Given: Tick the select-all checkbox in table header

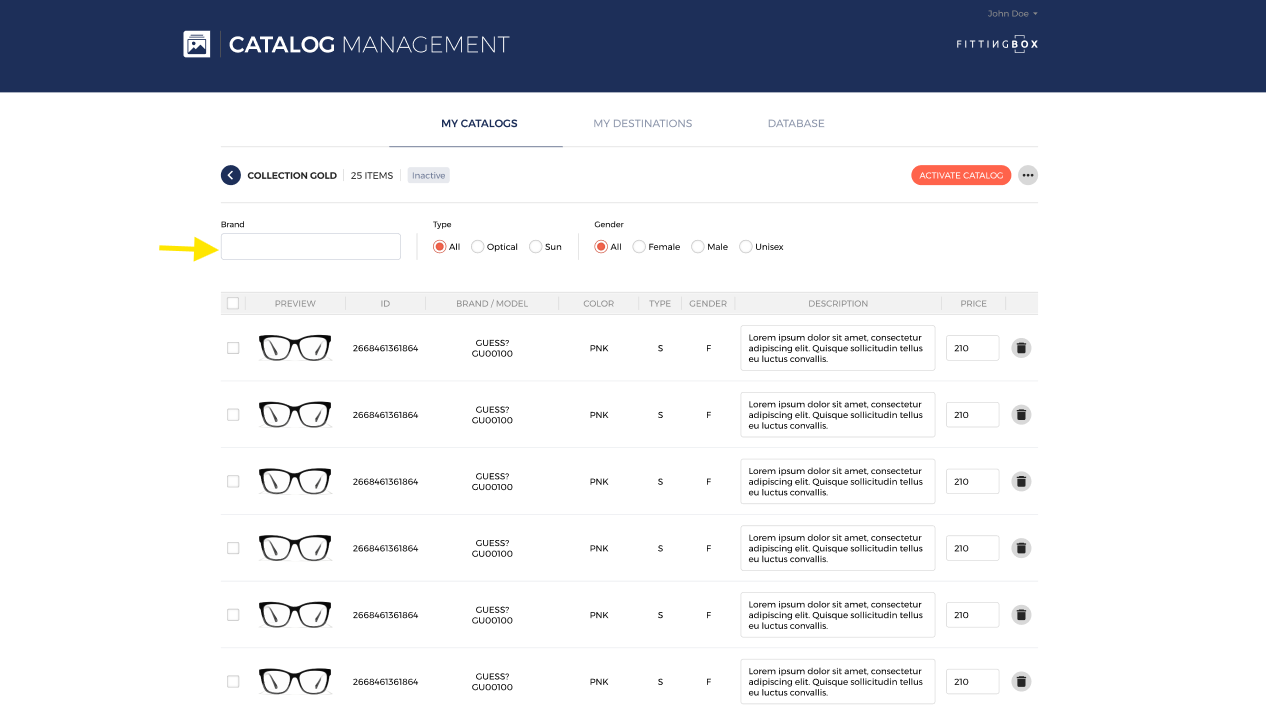Looking at the screenshot, I should pyautogui.click(x=233, y=303).
